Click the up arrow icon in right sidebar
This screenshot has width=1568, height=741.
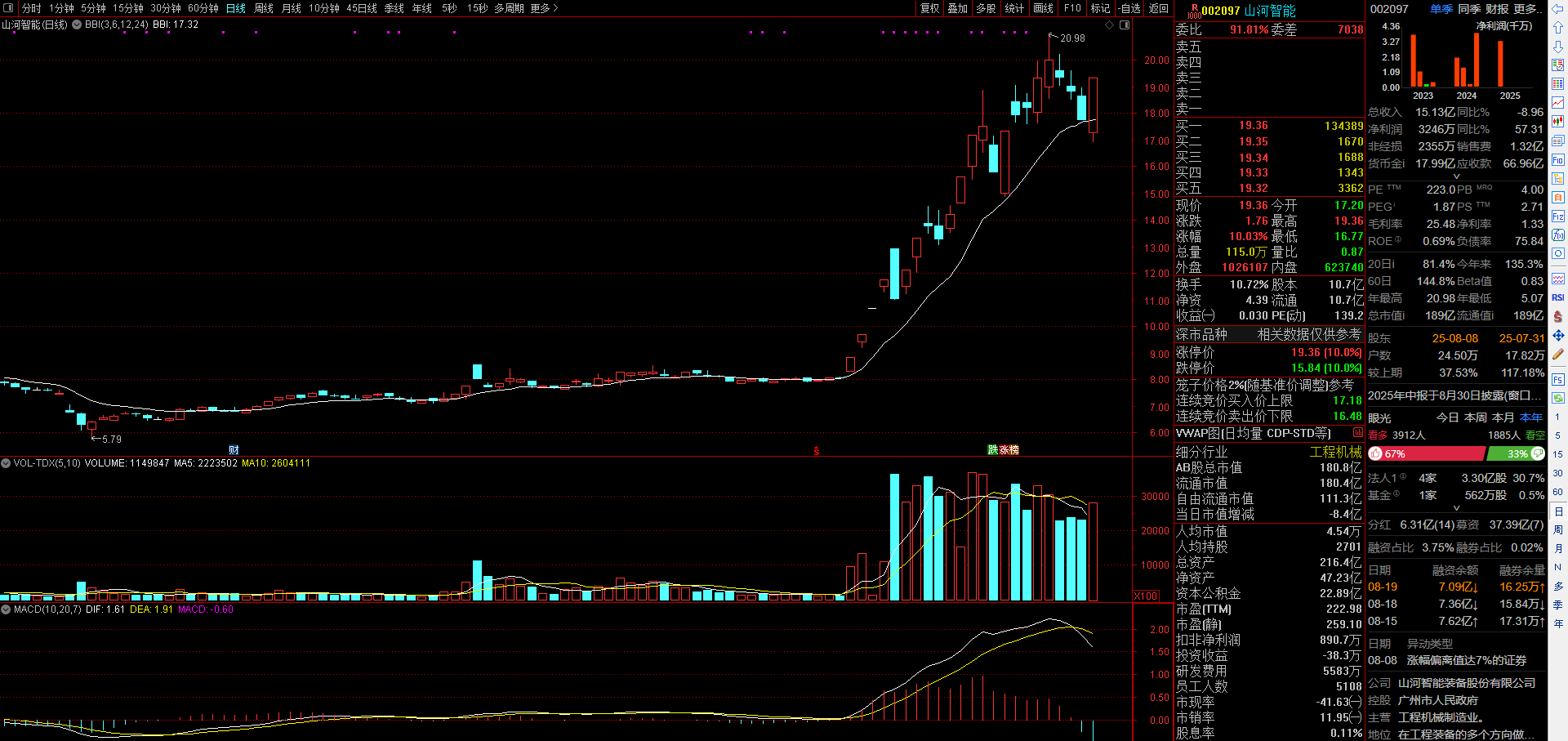(x=1557, y=28)
